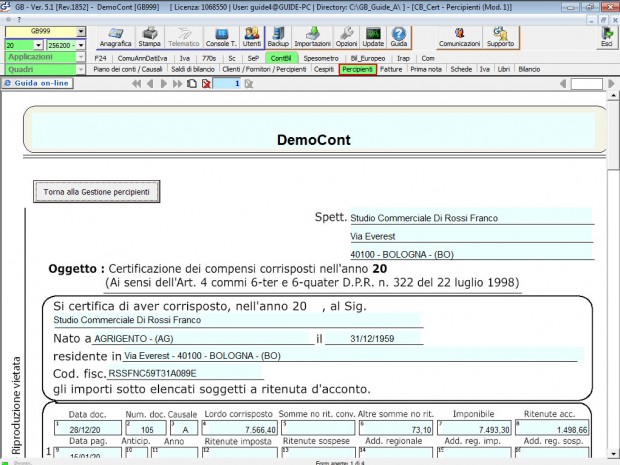Open Supporto toolbar icon

[x=501, y=37]
